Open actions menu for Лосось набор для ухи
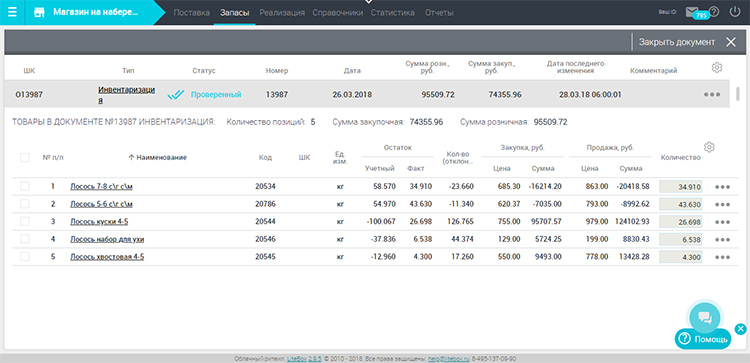This screenshot has width=750, height=363. click(723, 240)
